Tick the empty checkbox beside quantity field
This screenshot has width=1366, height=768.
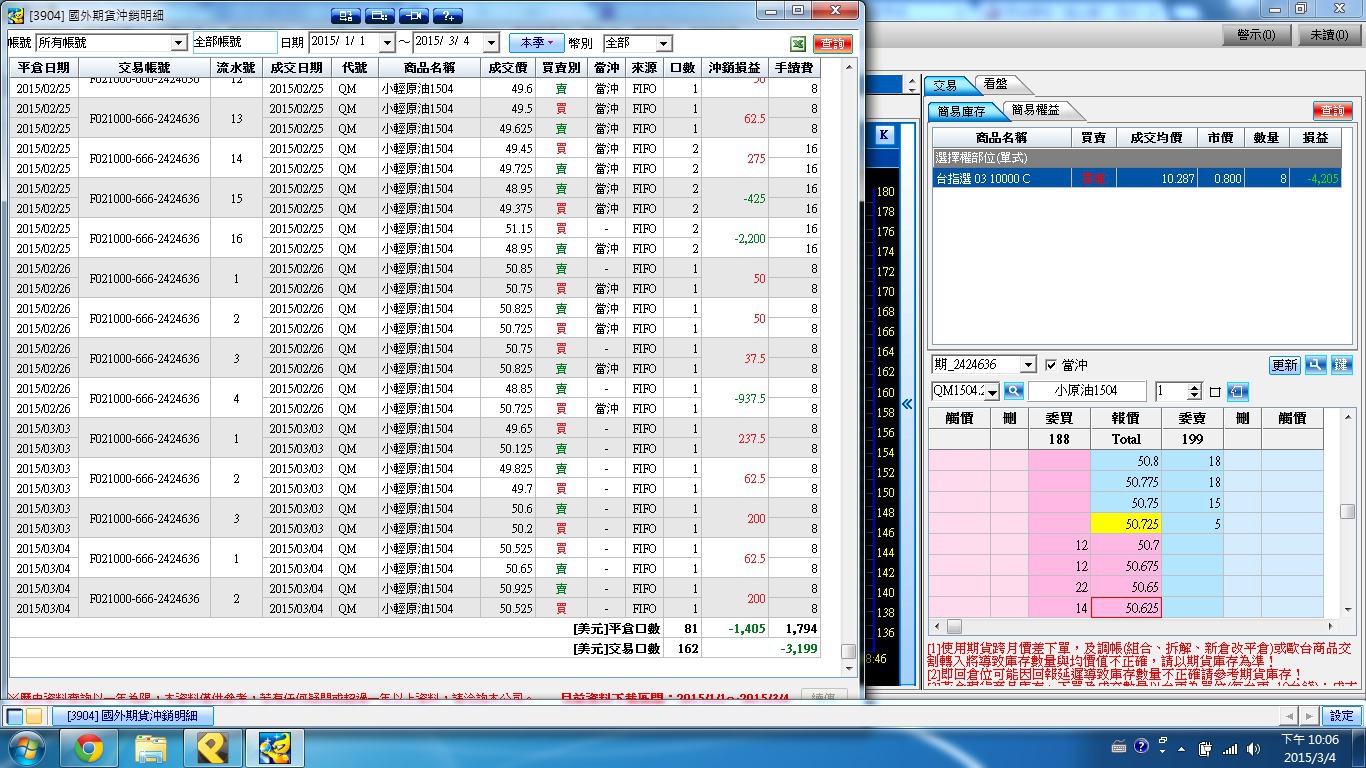click(1215, 392)
